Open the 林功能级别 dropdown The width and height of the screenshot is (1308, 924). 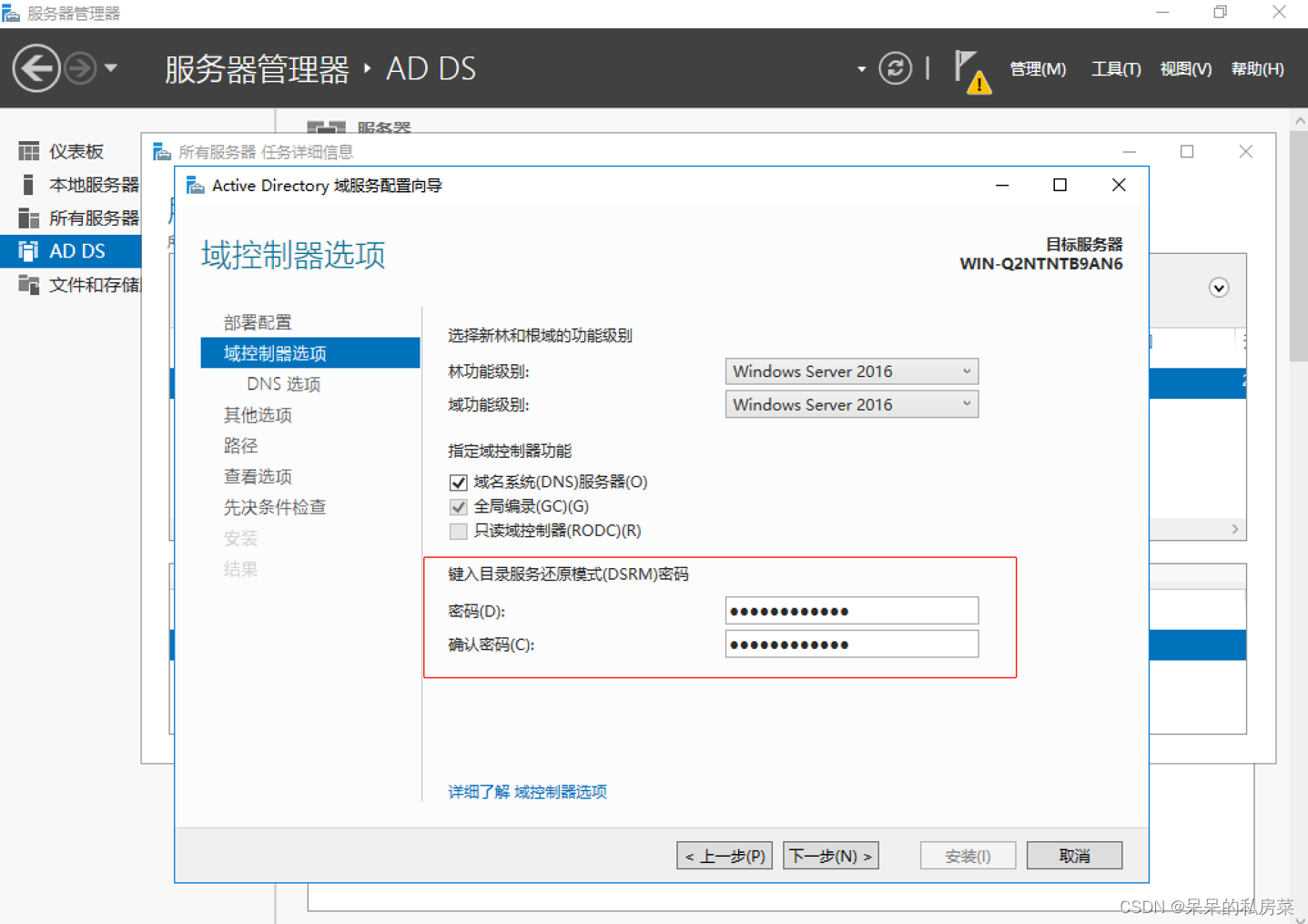coord(852,371)
